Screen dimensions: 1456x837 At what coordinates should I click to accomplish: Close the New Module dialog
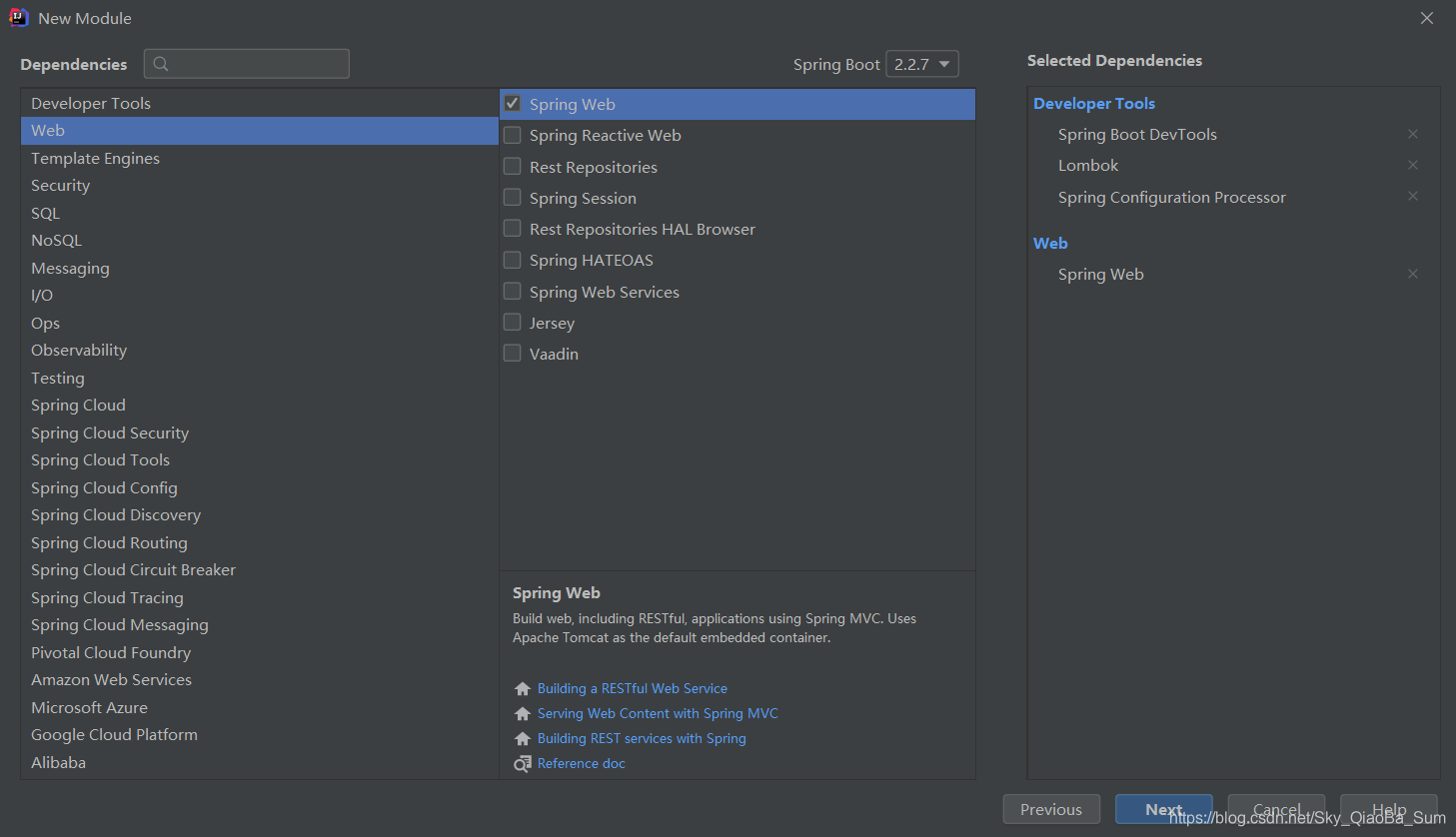[1427, 18]
